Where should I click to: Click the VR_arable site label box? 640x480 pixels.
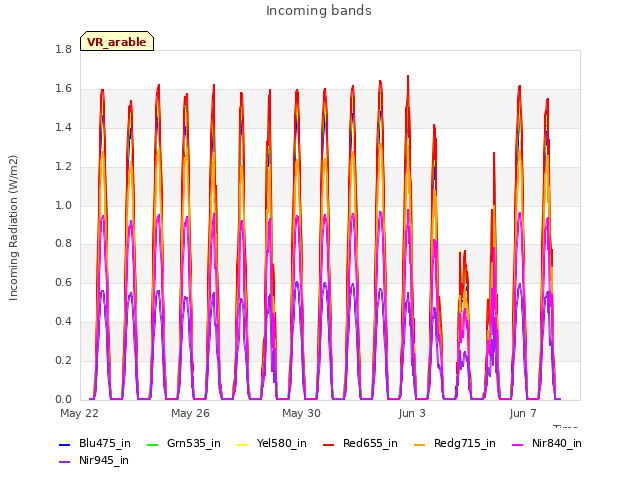(117, 41)
